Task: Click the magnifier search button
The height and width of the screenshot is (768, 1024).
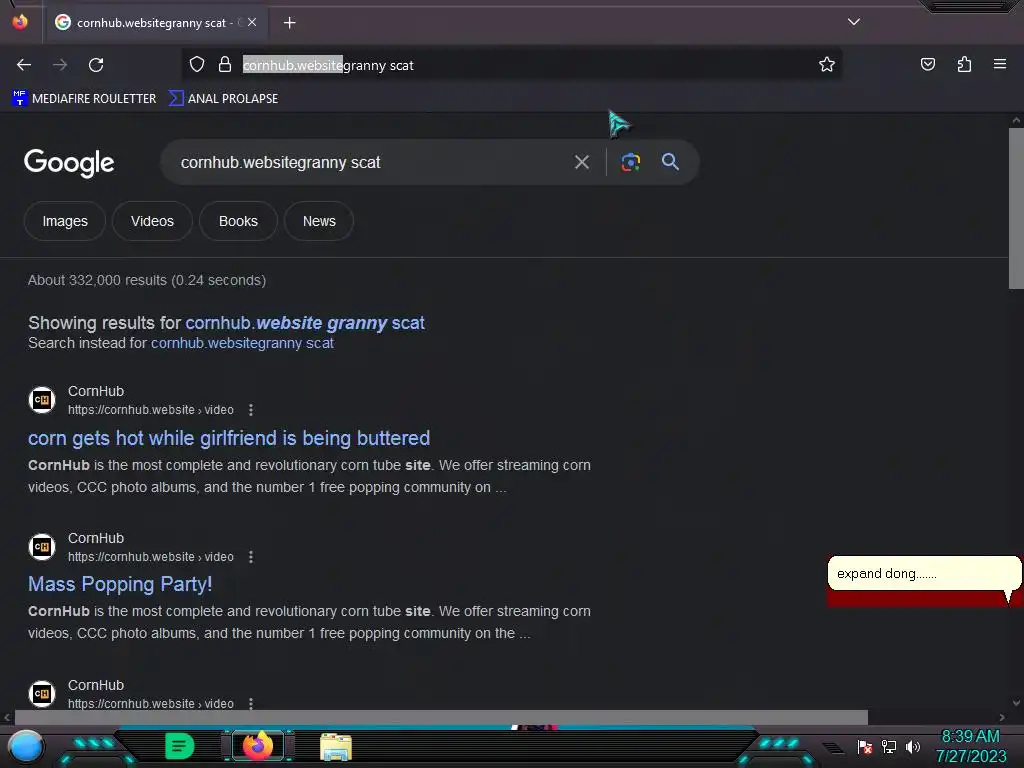Action: (x=670, y=161)
